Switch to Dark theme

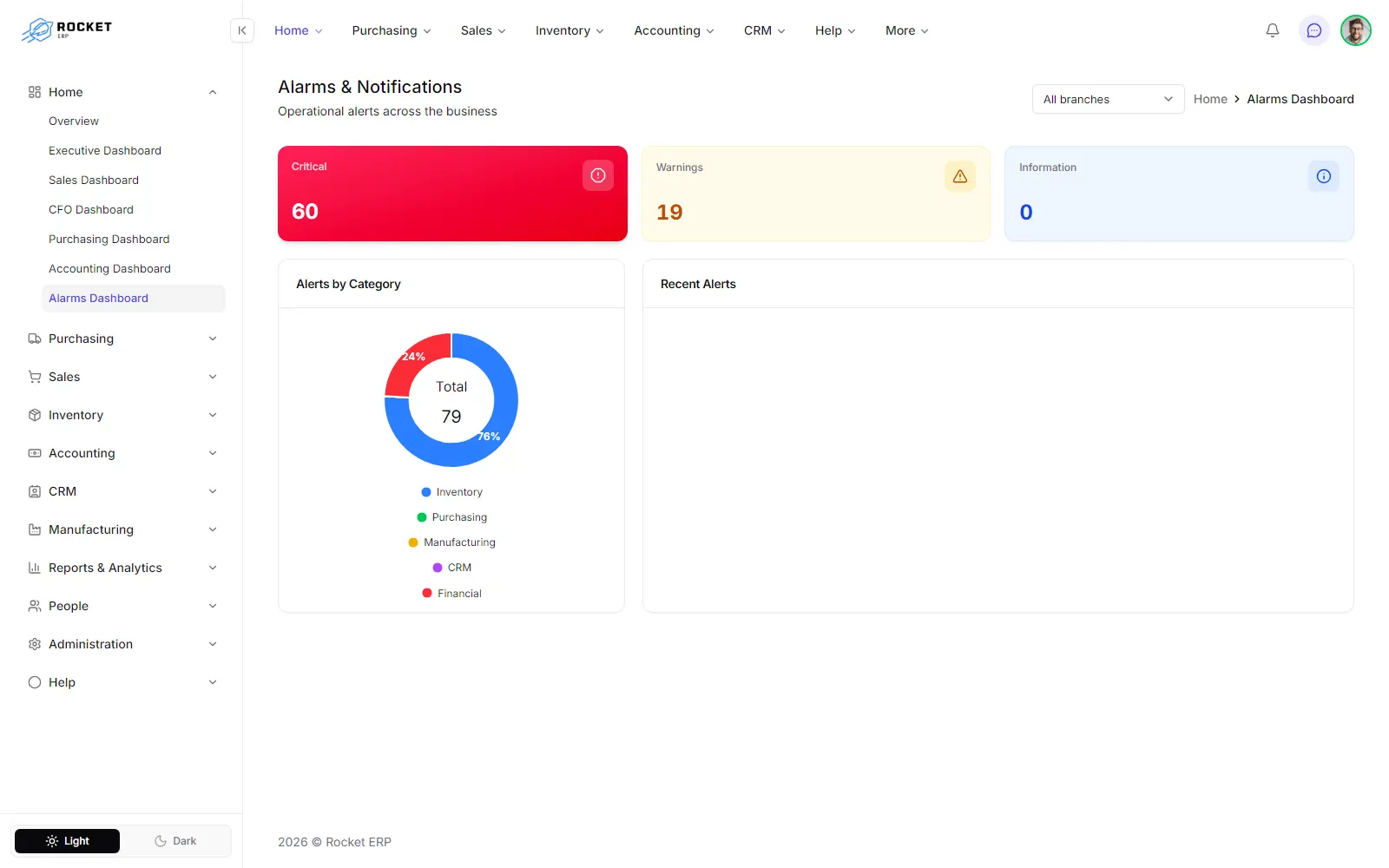pos(175,841)
